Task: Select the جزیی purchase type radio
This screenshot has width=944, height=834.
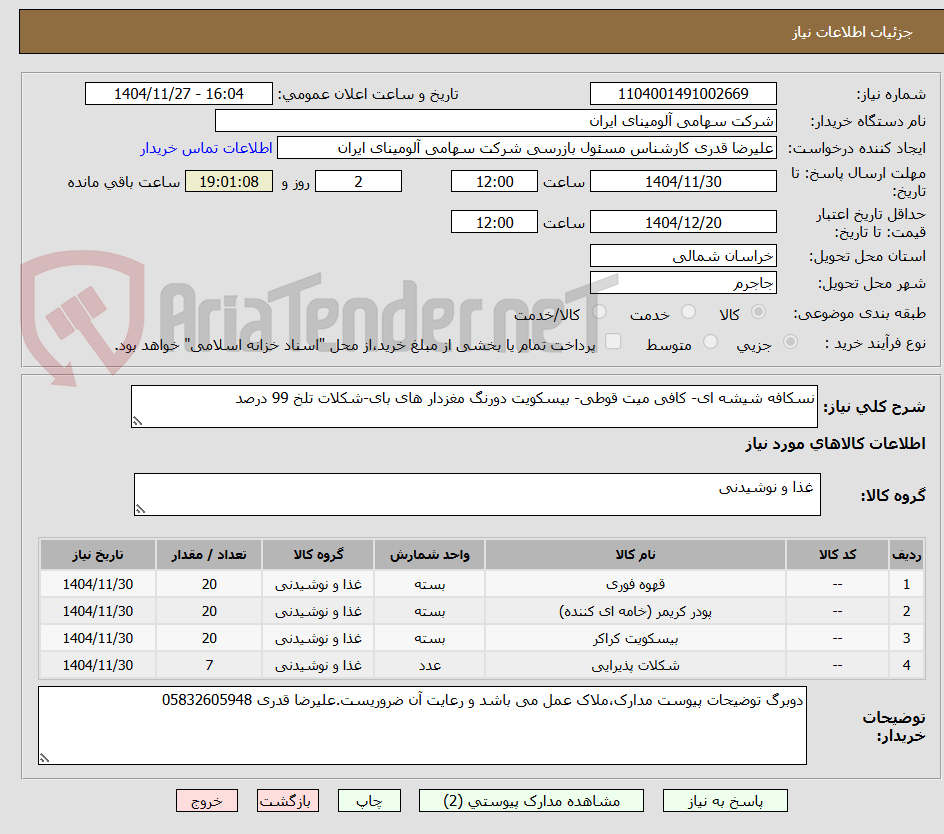Action: [790, 341]
